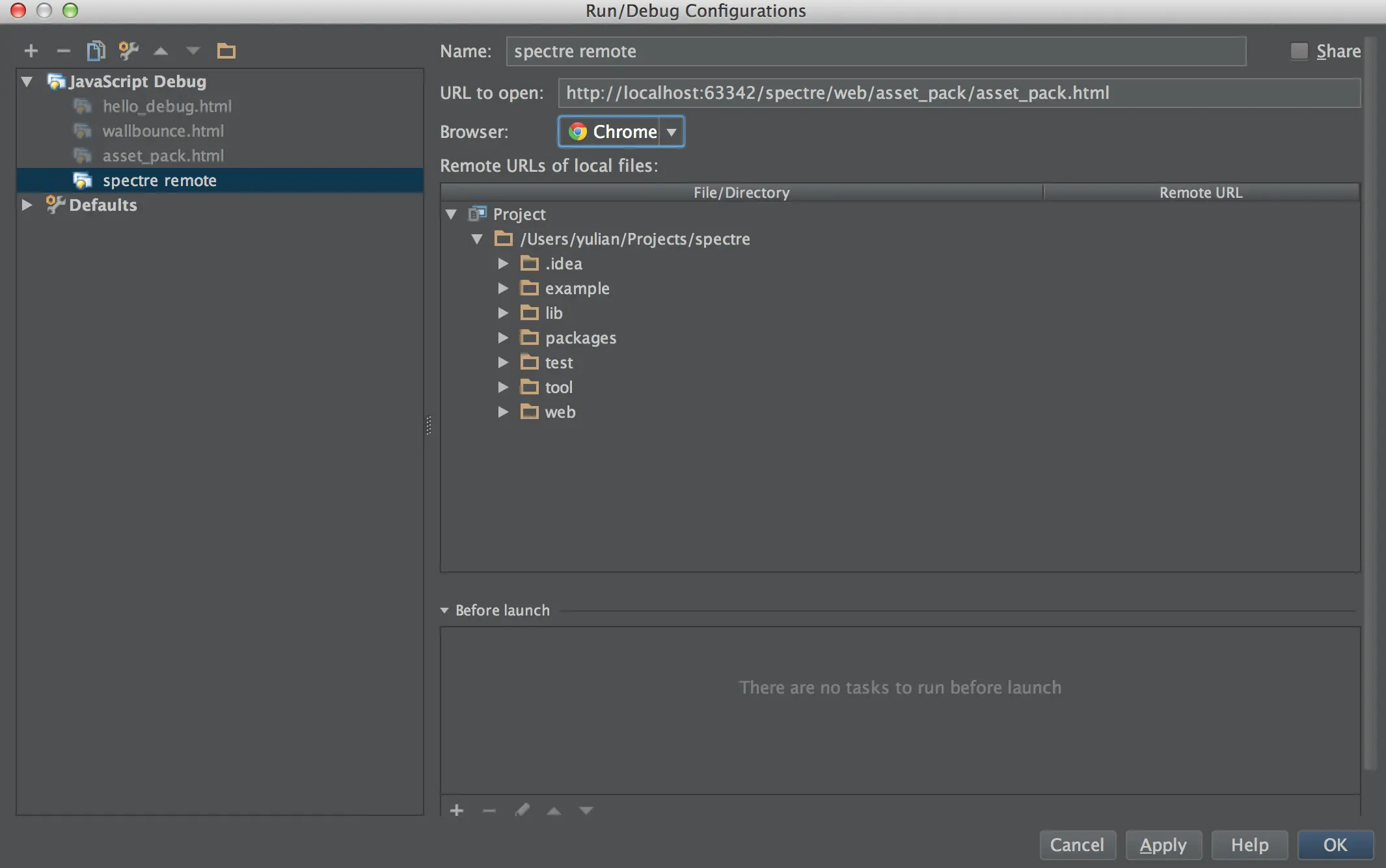
Task: Select the web folder in the tree
Action: (560, 412)
